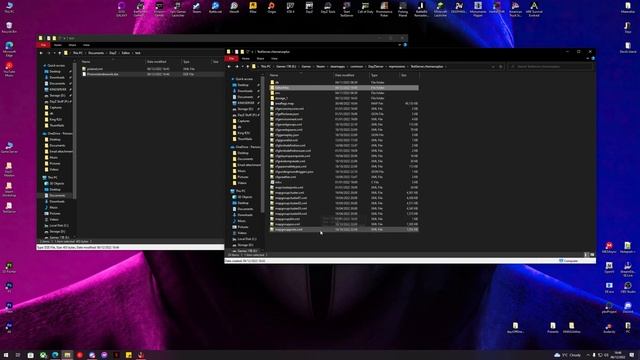This screenshot has width=640, height=360.
Task: Open View tab in front Explorer window
Action: pos(274,59)
